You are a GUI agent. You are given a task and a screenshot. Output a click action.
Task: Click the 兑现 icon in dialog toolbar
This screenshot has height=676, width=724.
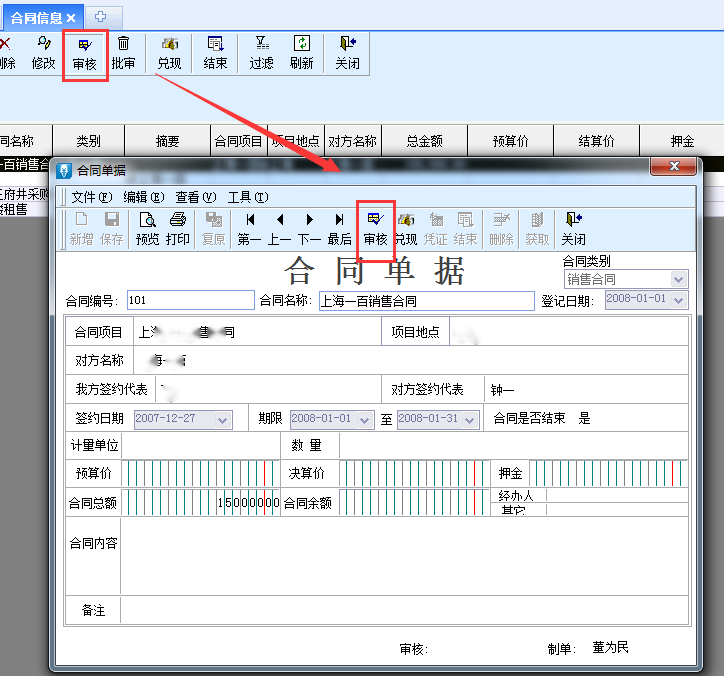pyautogui.click(x=405, y=228)
